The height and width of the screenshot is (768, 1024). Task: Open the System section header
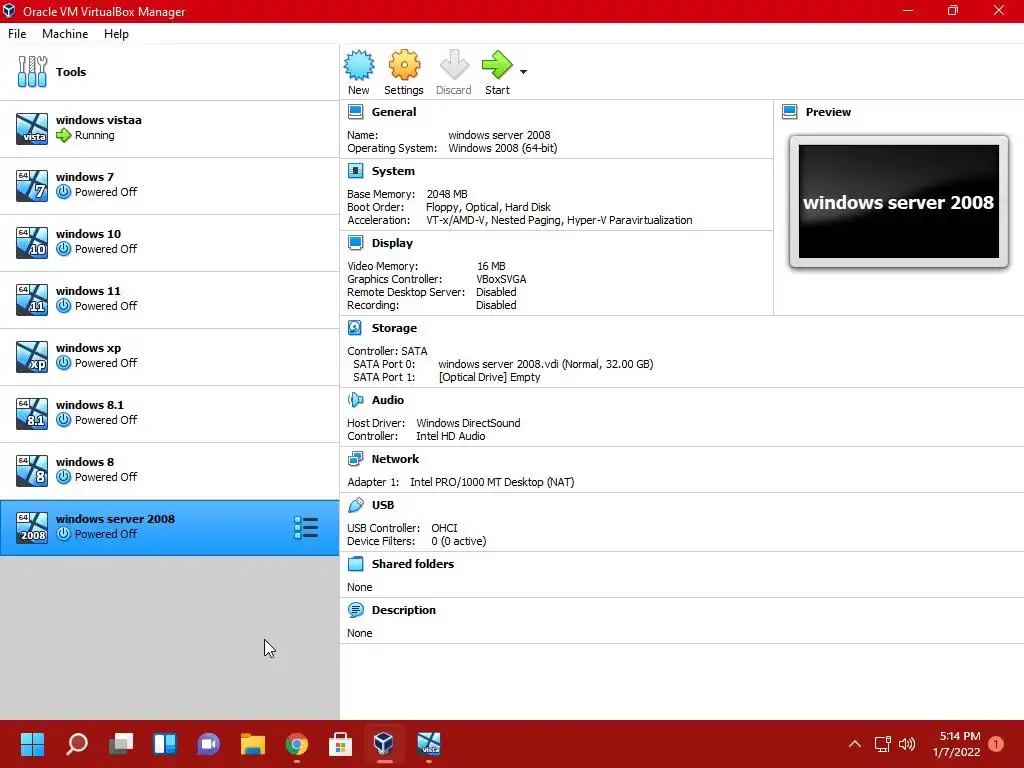click(x=393, y=171)
